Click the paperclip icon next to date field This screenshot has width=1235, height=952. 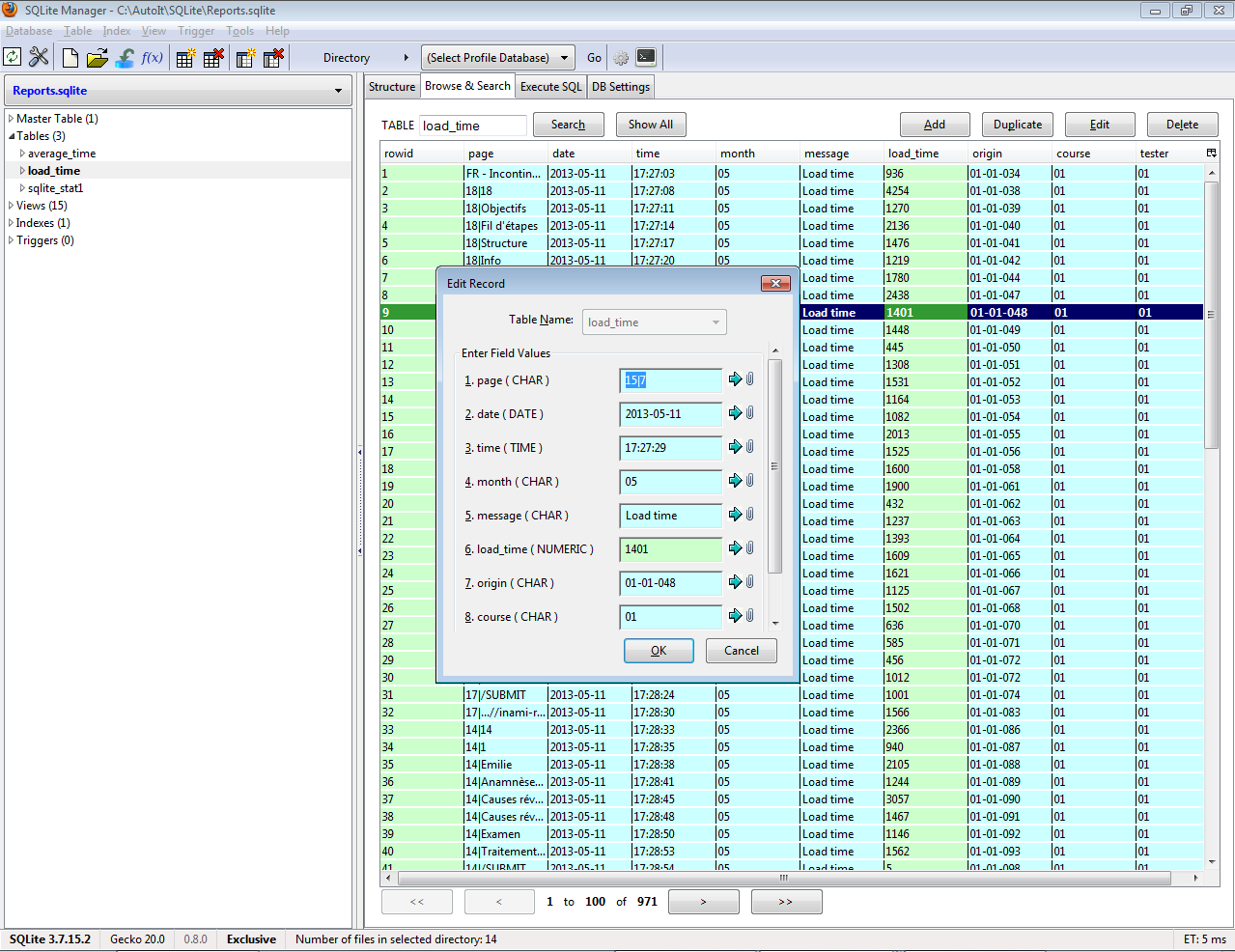749,413
